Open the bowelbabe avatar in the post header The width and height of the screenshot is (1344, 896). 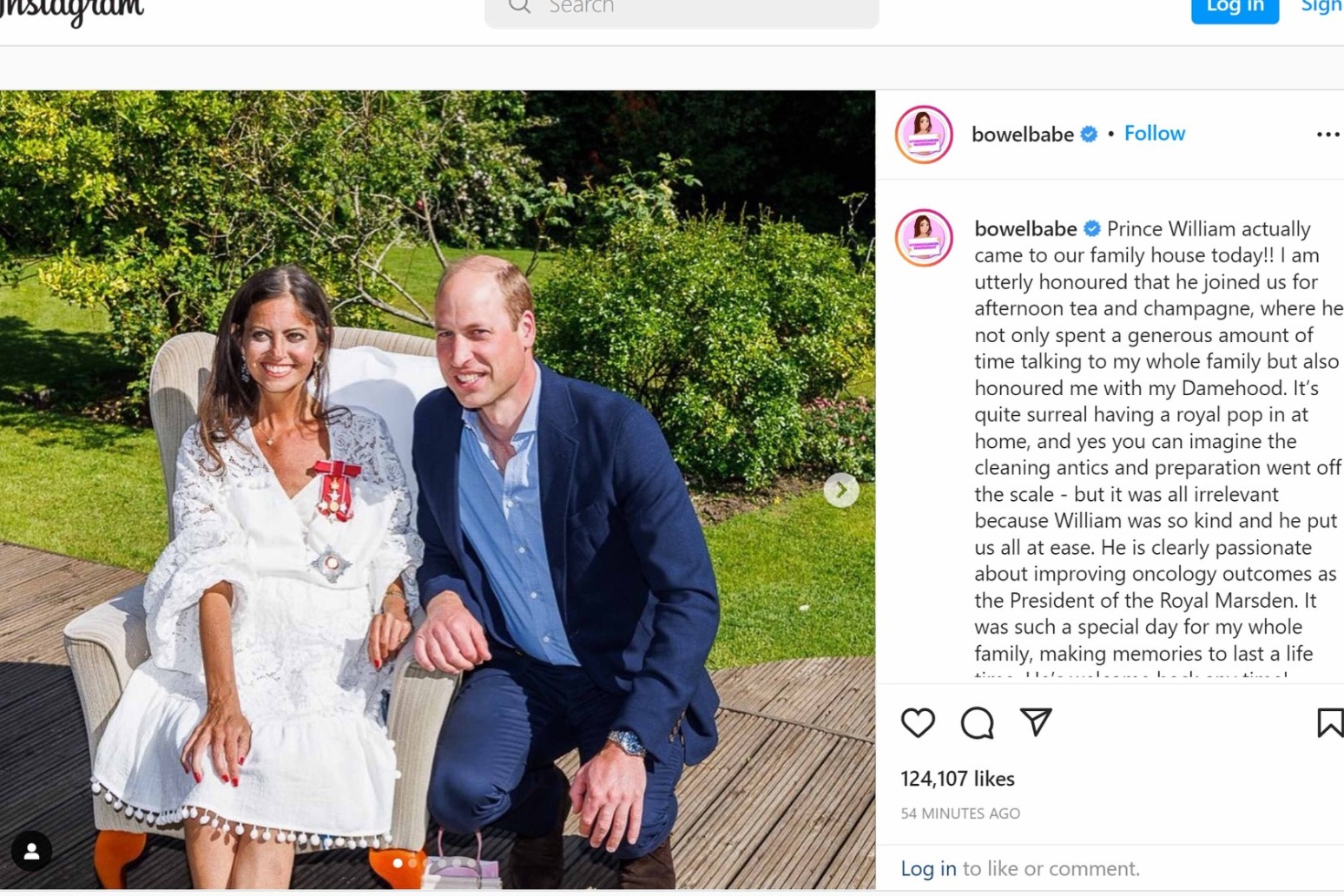pos(924,135)
